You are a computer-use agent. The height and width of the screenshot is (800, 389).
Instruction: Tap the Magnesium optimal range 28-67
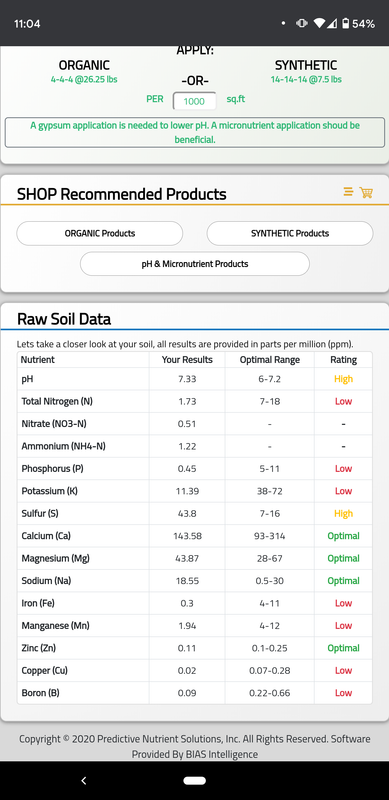pos(270,559)
